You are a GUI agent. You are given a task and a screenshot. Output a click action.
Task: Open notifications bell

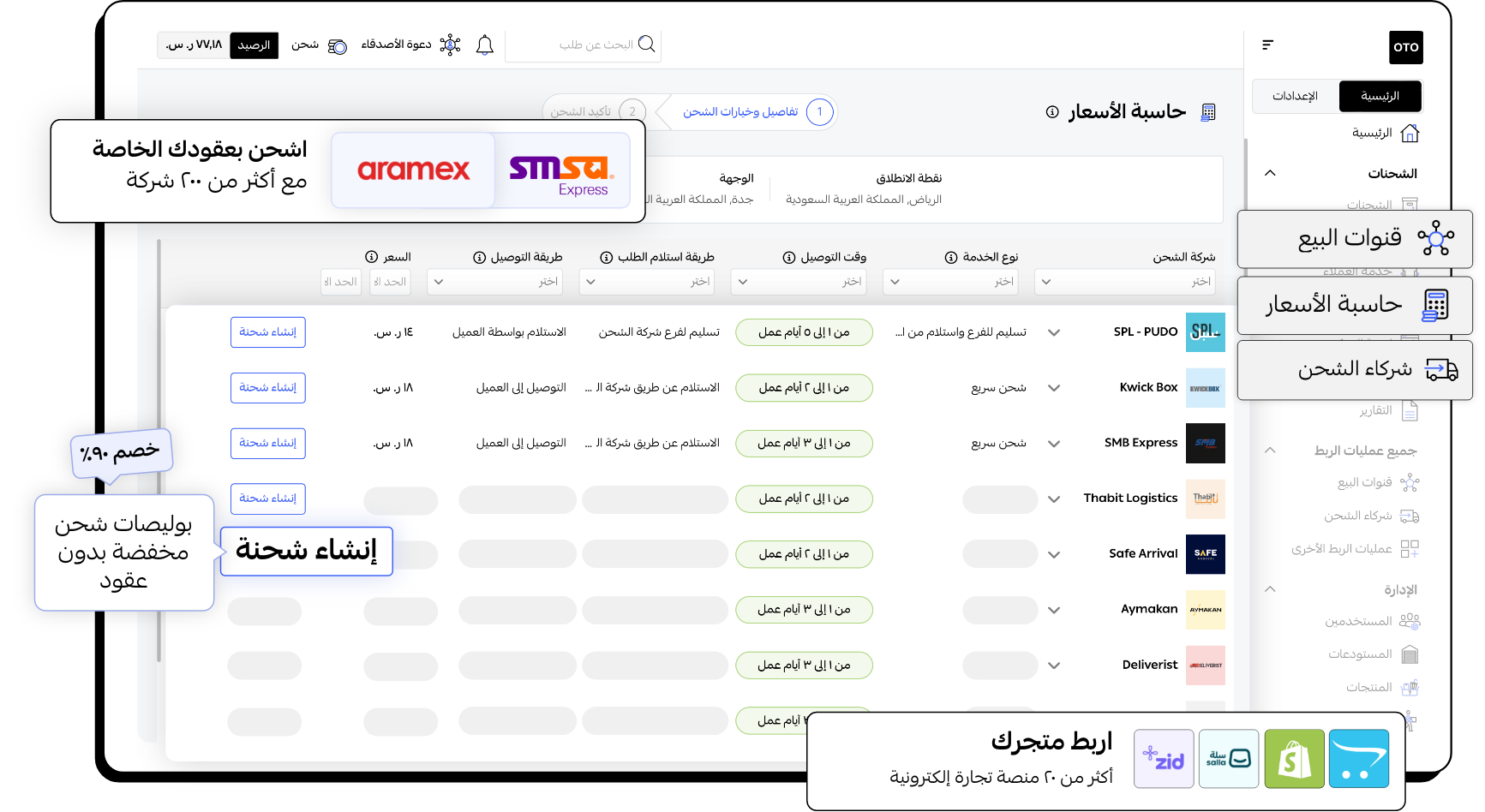click(485, 45)
